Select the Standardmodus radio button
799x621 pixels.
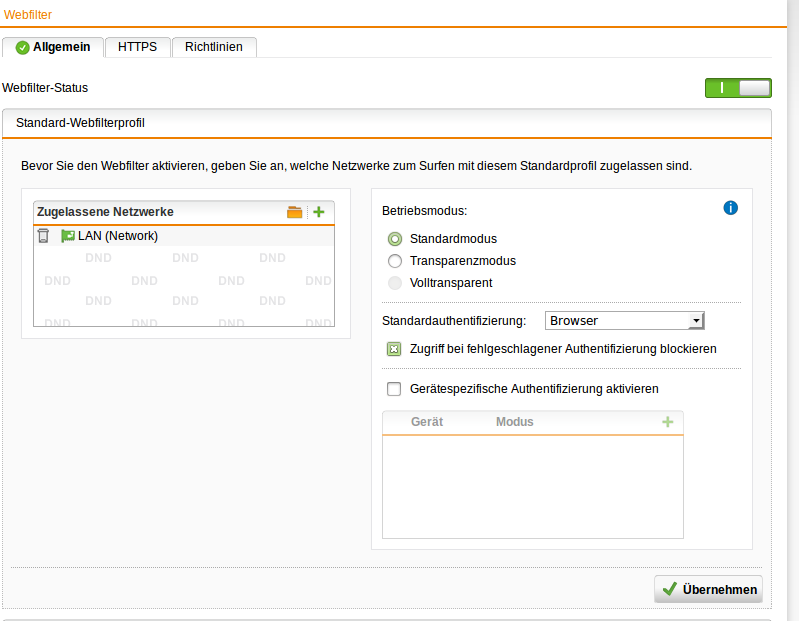click(x=395, y=239)
